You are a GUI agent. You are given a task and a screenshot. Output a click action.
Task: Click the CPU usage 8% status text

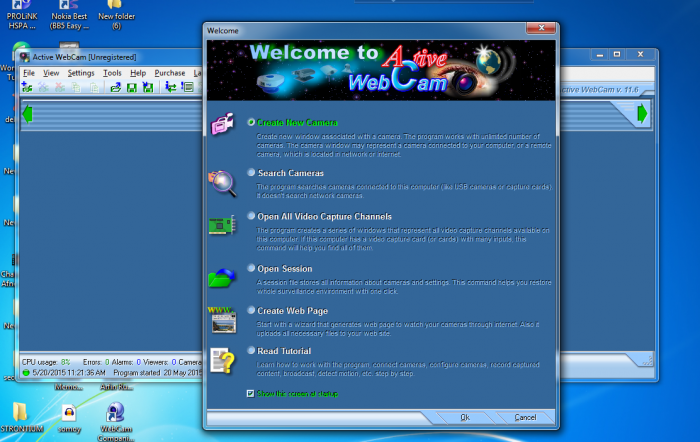tap(46, 362)
